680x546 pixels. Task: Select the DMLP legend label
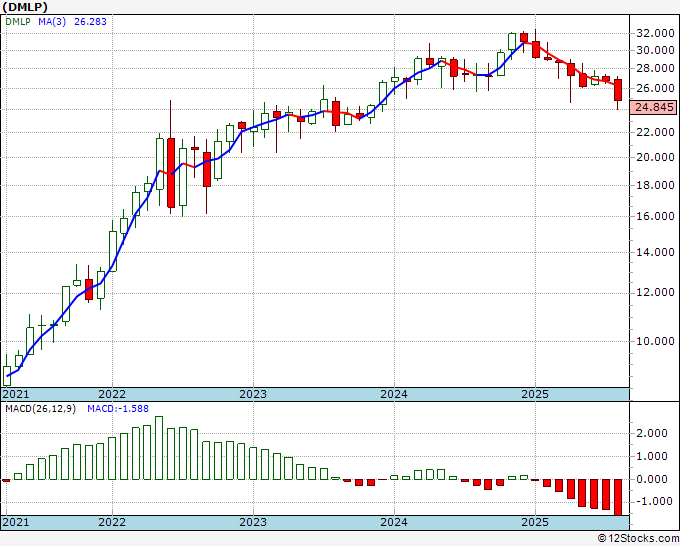pos(18,21)
